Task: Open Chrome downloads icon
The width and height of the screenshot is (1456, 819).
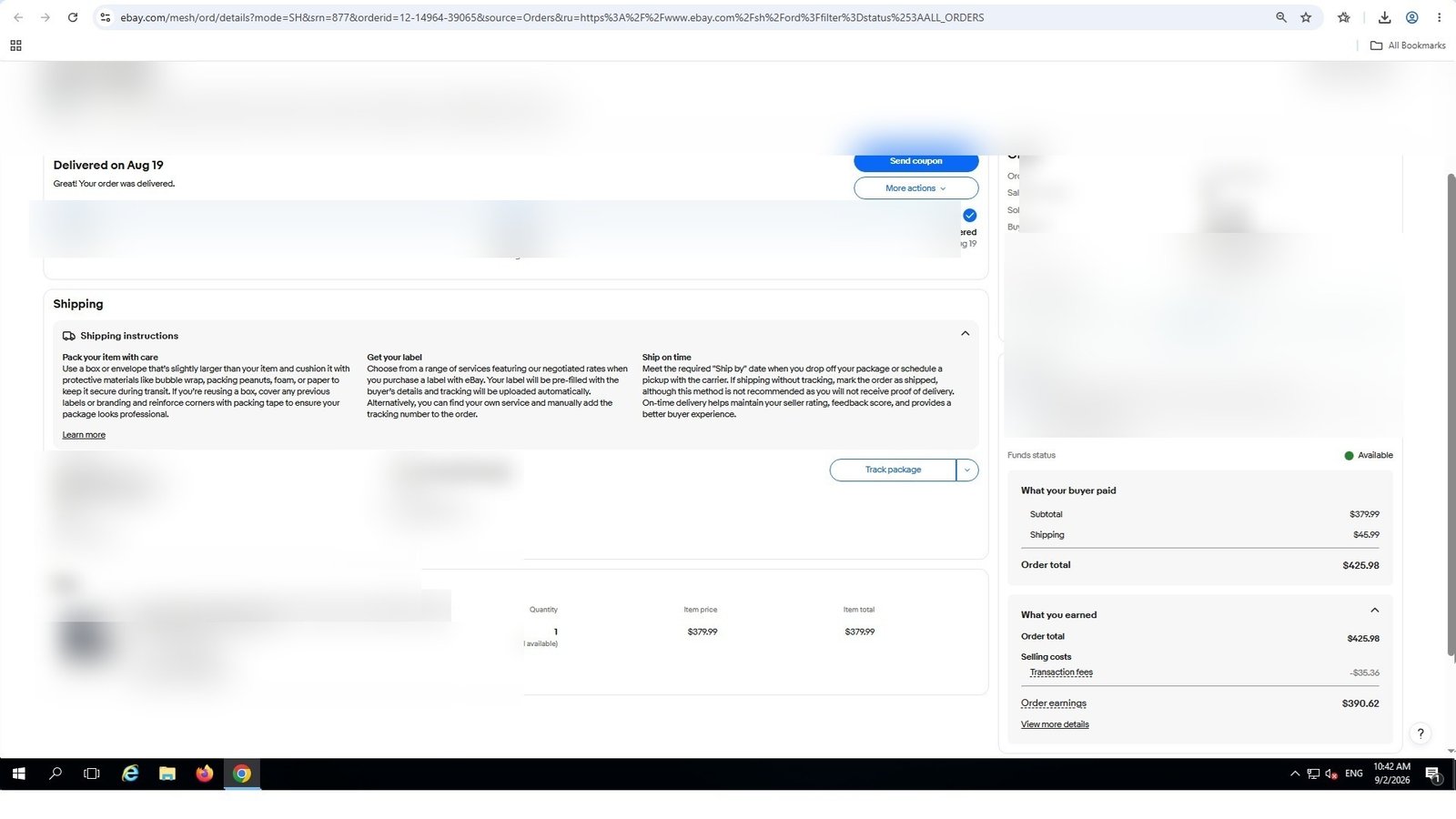Action: [1384, 17]
